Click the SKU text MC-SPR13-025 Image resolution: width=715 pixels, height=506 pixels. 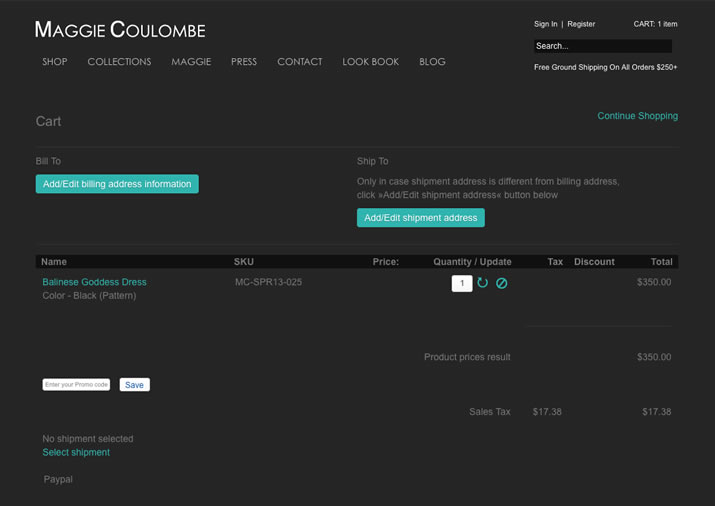point(269,282)
